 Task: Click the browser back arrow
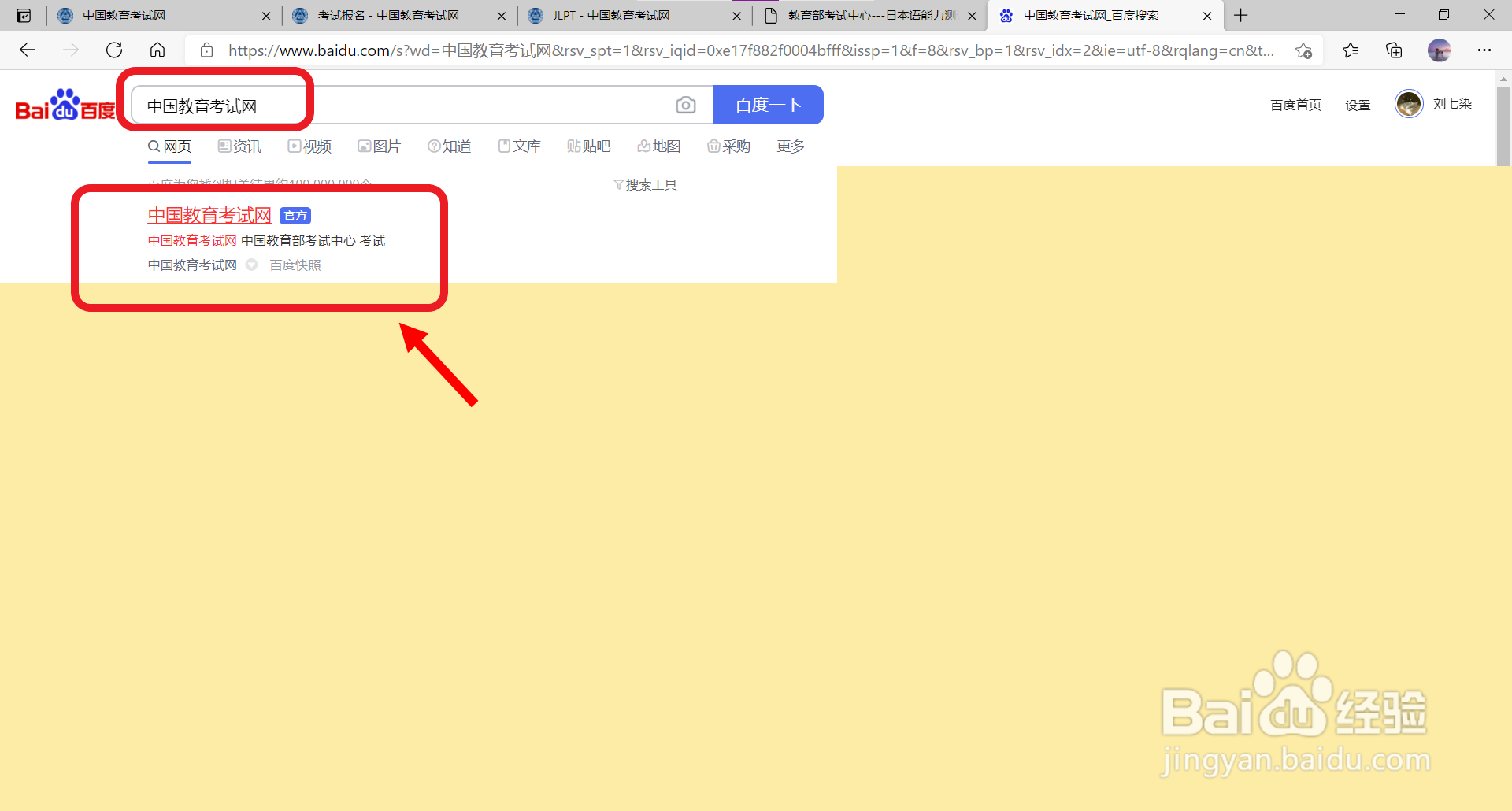[x=28, y=50]
